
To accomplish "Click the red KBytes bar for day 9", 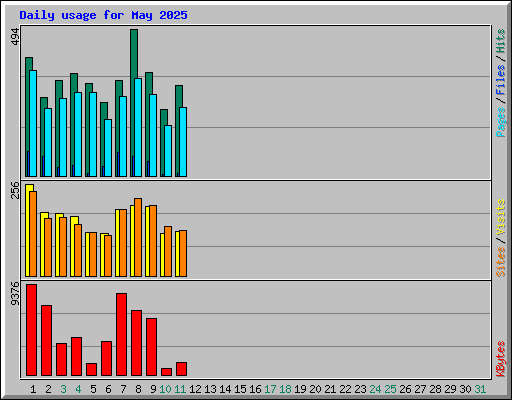I will pyautogui.click(x=151, y=347).
